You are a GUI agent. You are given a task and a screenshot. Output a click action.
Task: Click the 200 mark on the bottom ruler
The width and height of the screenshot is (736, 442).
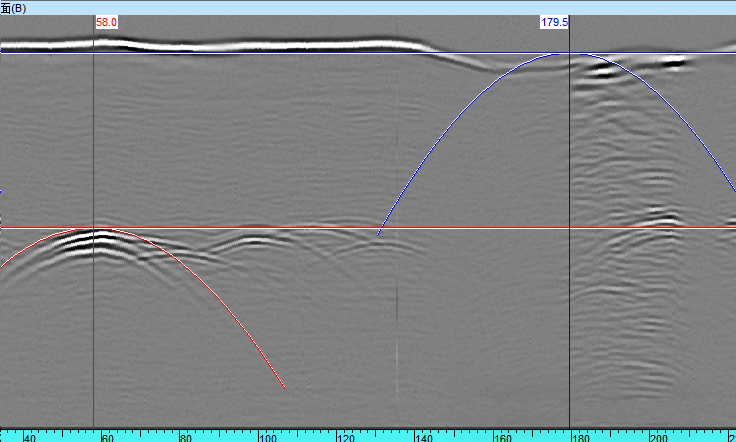(x=659, y=437)
